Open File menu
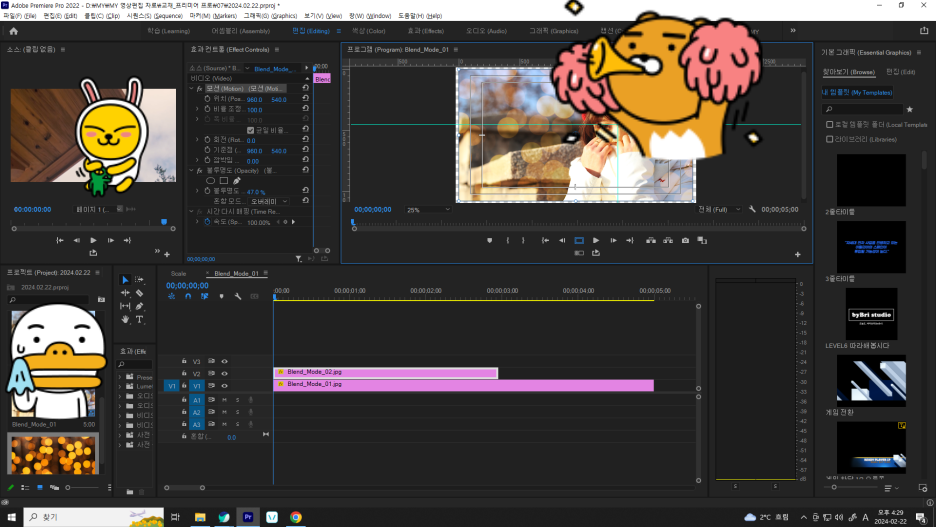The height and width of the screenshot is (527, 936). coord(20,16)
